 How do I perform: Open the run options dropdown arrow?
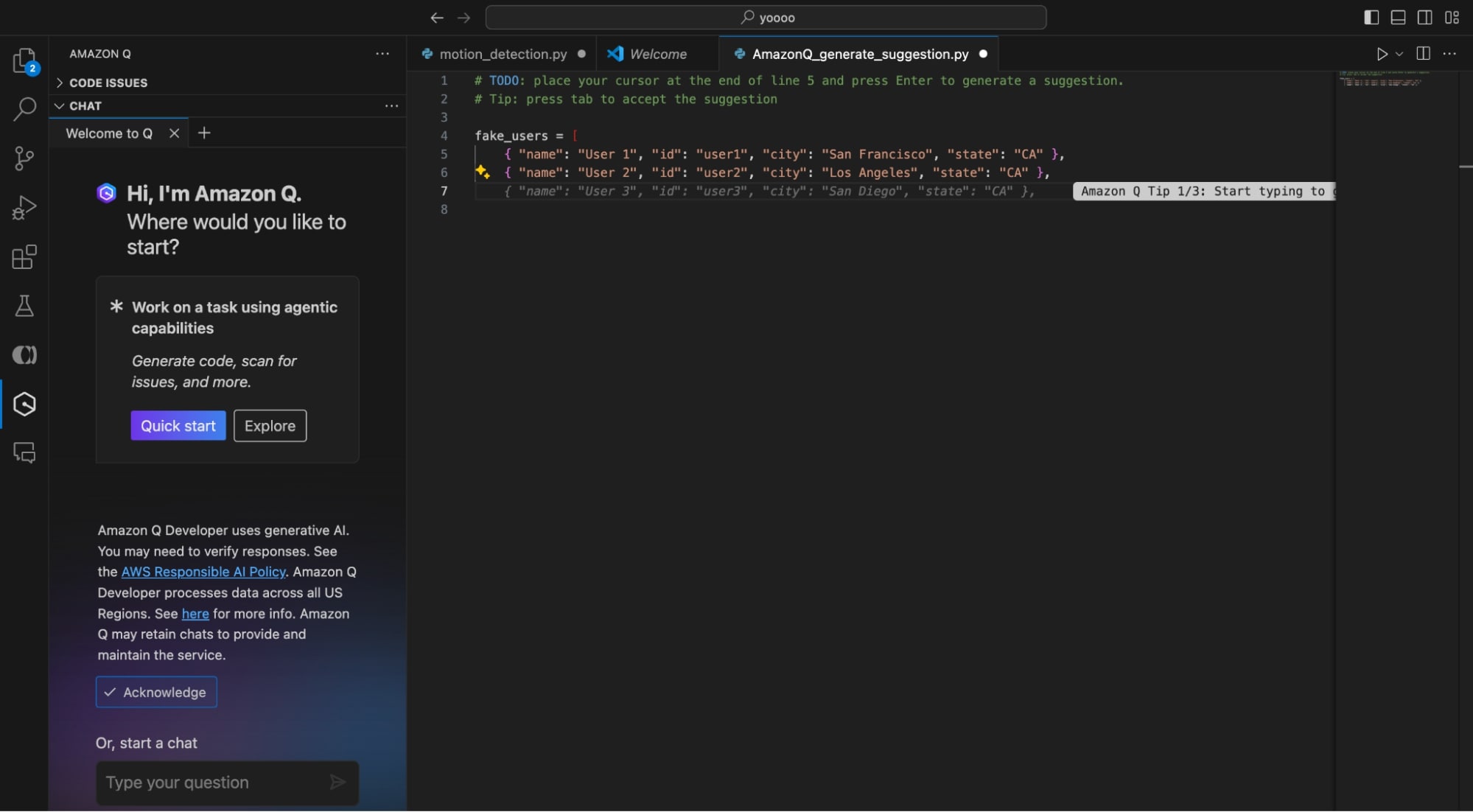1399,54
